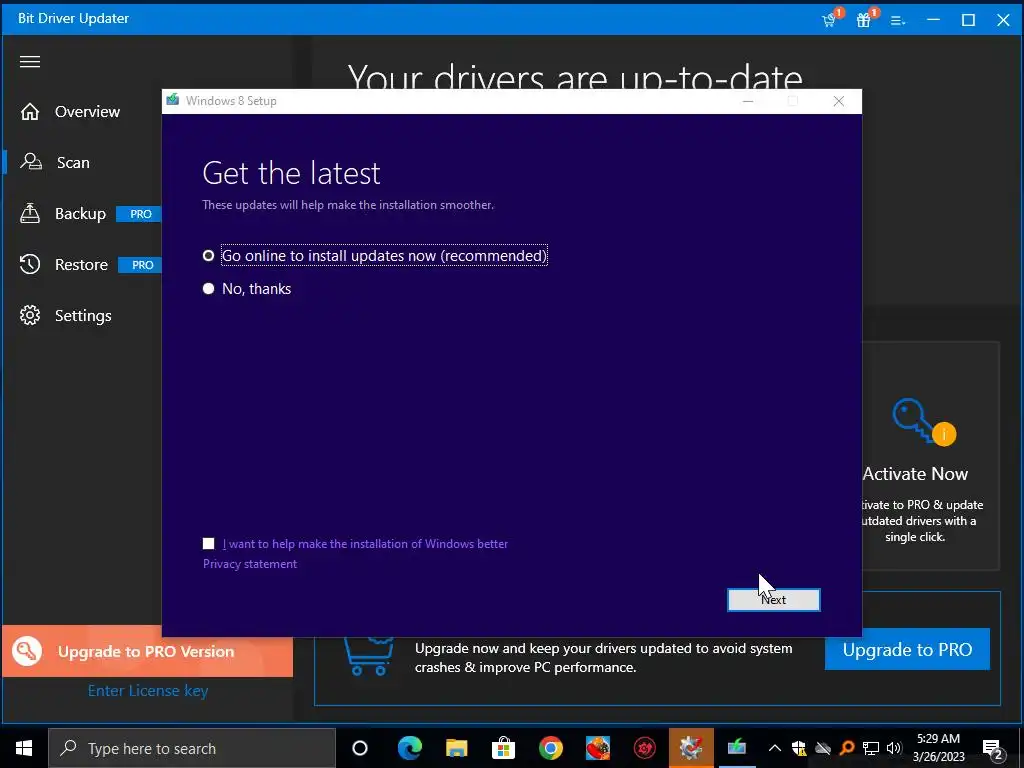The height and width of the screenshot is (768, 1024).
Task: Open the OneDrive cloud tray icon
Action: point(823,748)
